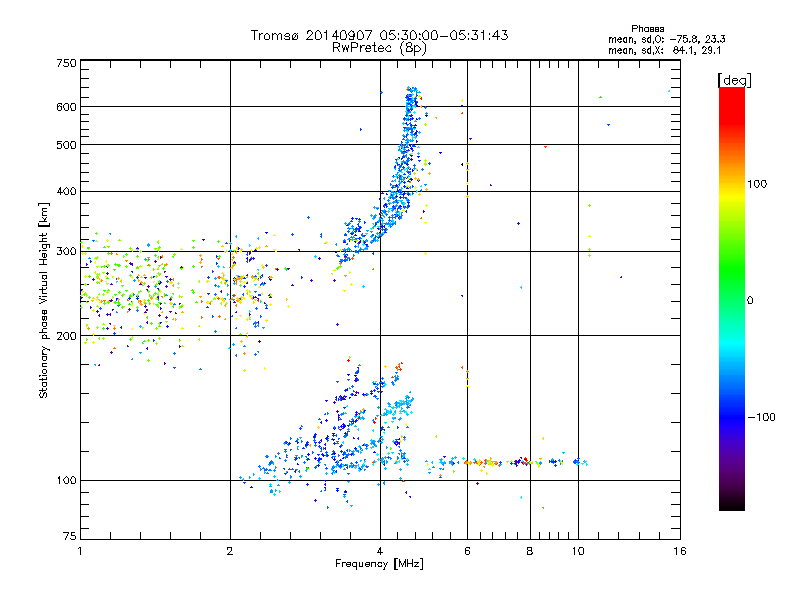Image resolution: width=800 pixels, height=600 pixels.
Task: Click the 'mean, sd,O: -75.8, 23.3' text
Action: pyautogui.click(x=667, y=39)
